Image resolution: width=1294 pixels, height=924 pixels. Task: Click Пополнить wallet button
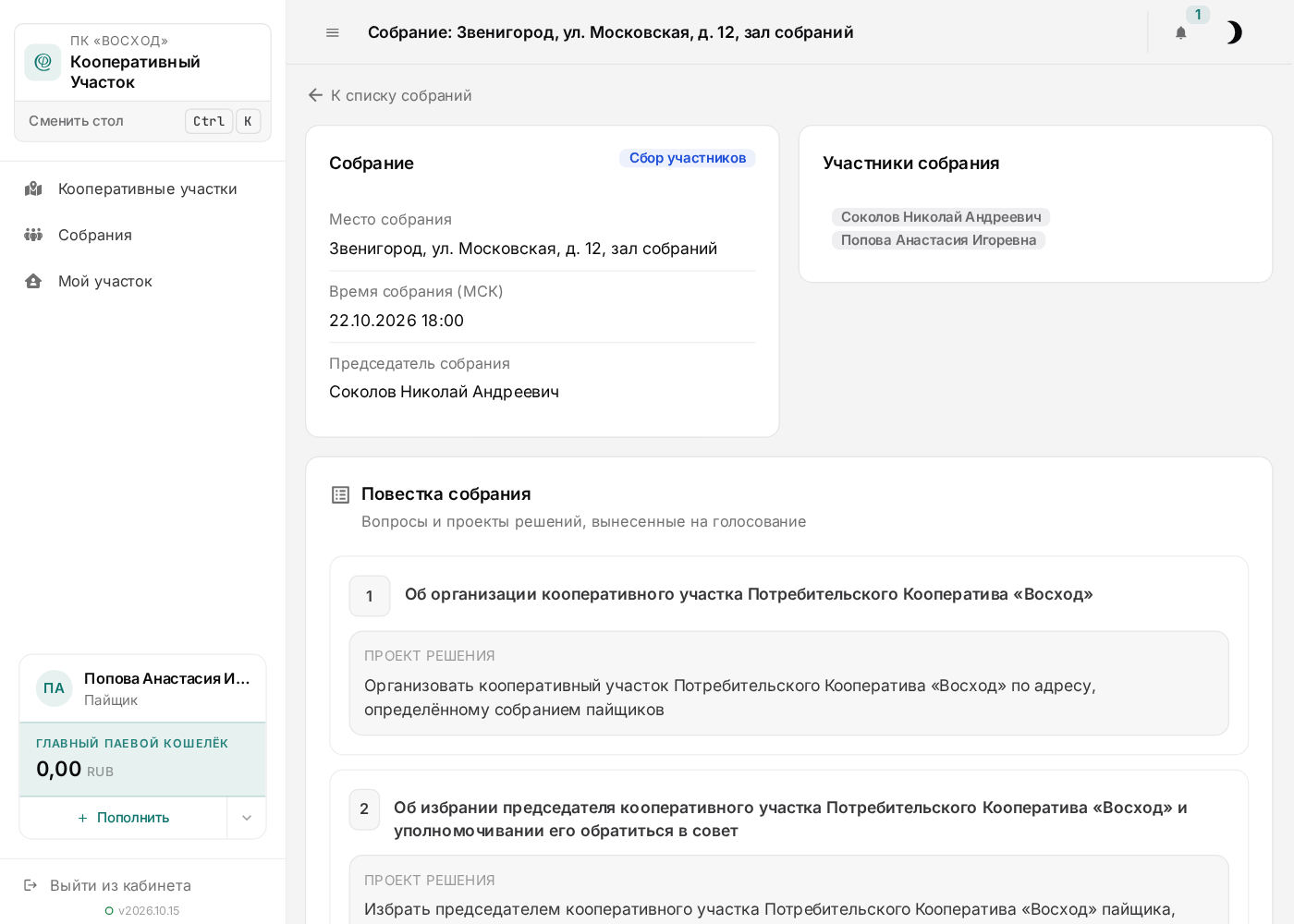tap(123, 818)
